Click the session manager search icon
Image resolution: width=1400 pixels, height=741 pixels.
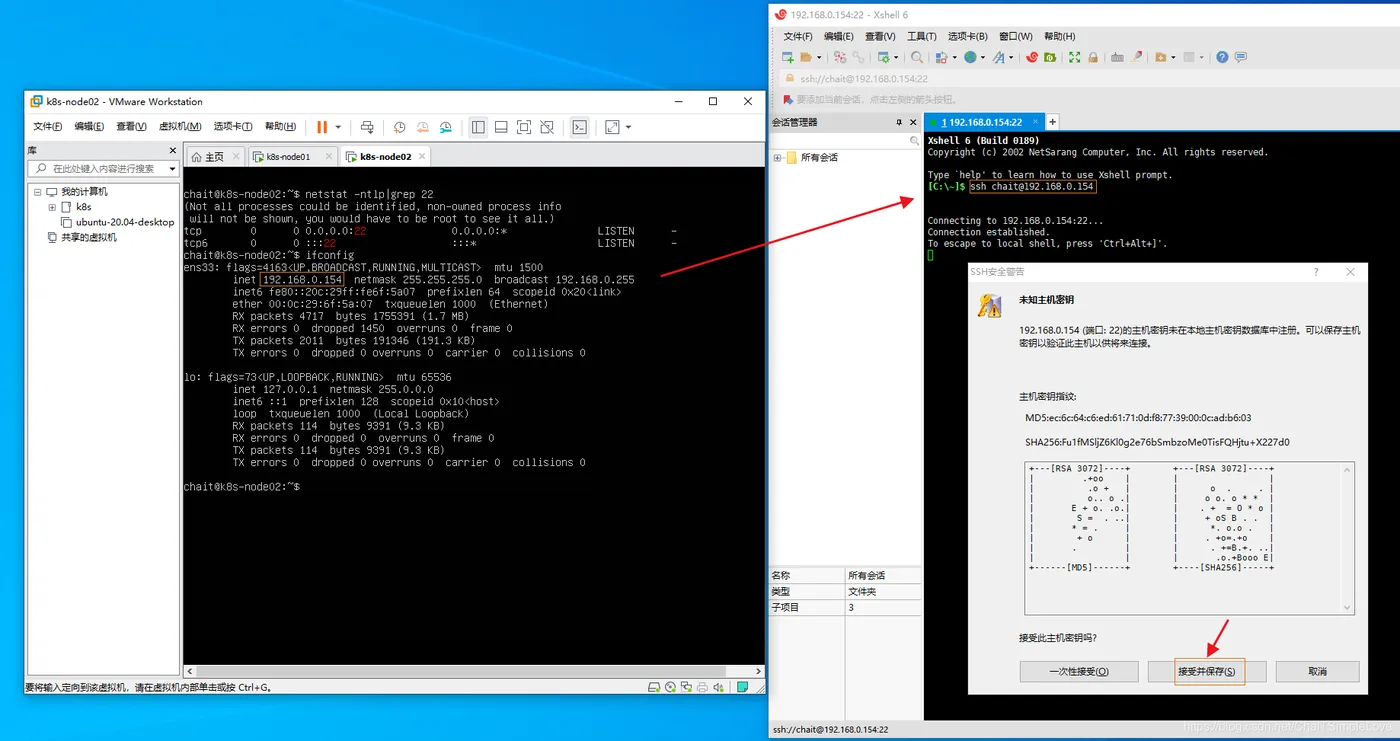point(914,142)
